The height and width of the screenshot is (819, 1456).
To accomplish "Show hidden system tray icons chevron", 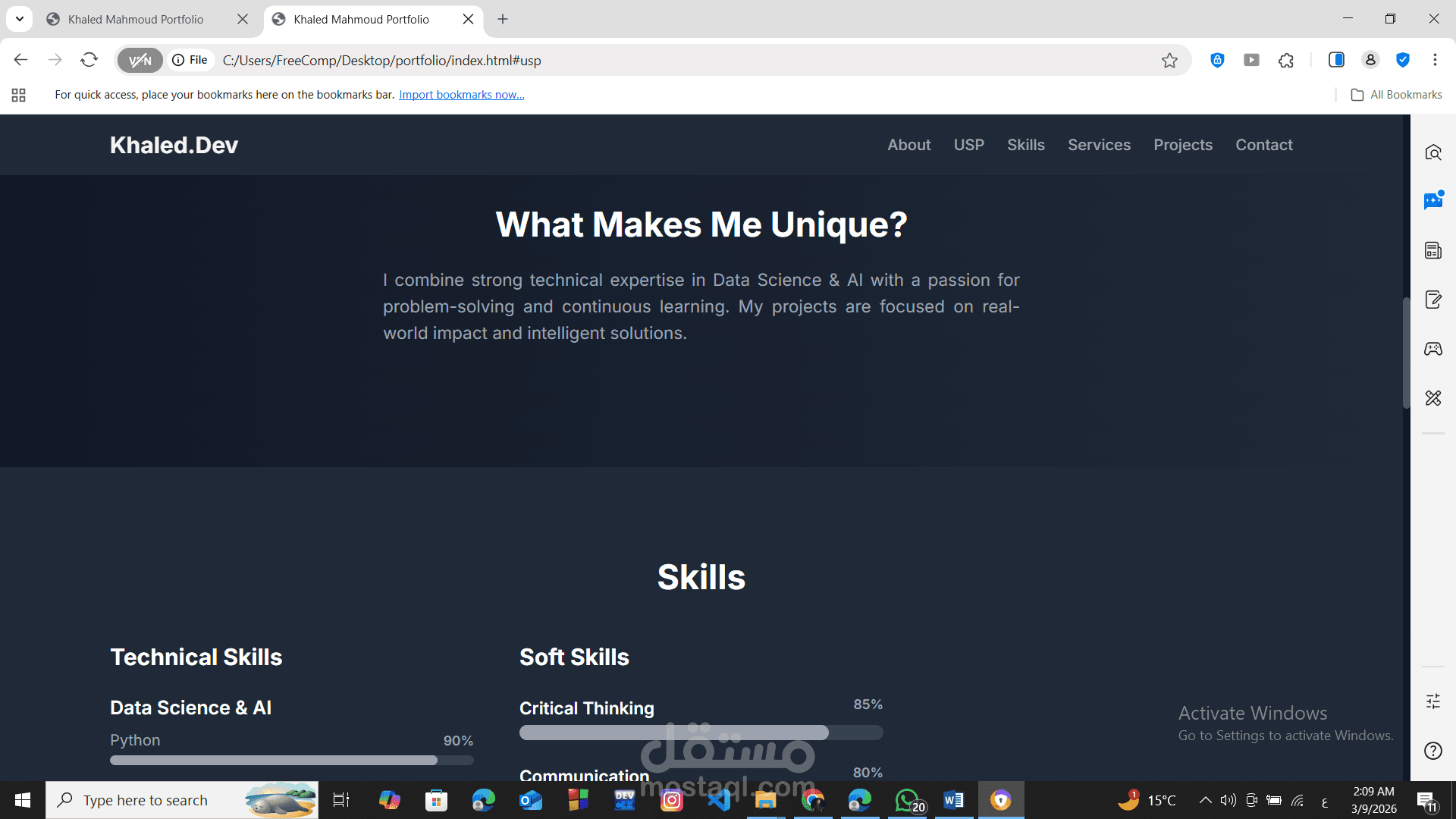I will [x=1205, y=800].
